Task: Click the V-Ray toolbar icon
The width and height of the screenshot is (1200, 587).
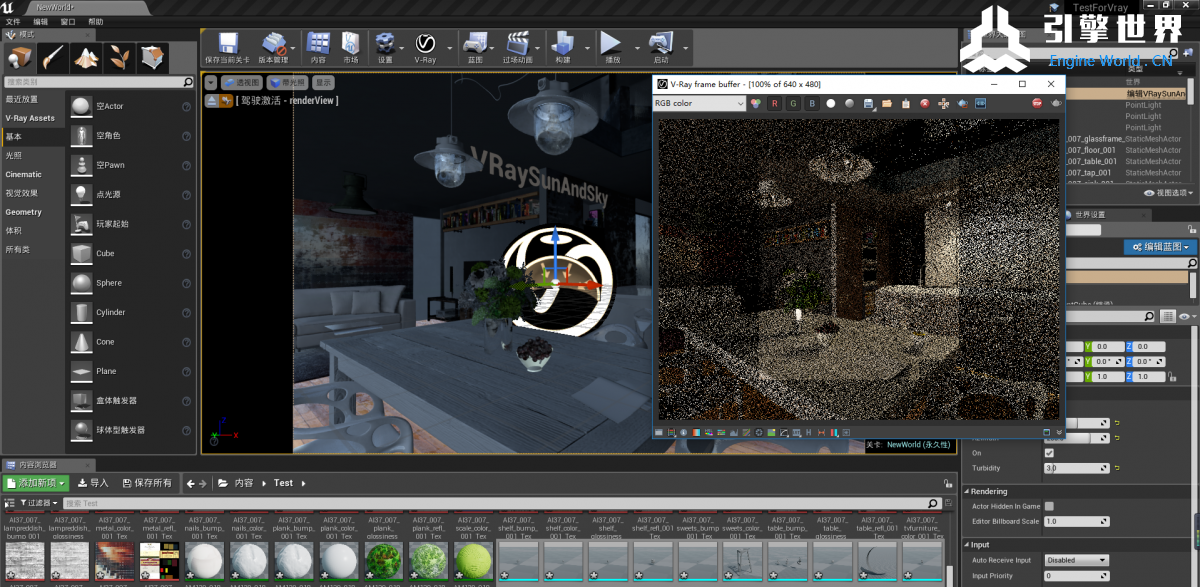Action: point(425,48)
